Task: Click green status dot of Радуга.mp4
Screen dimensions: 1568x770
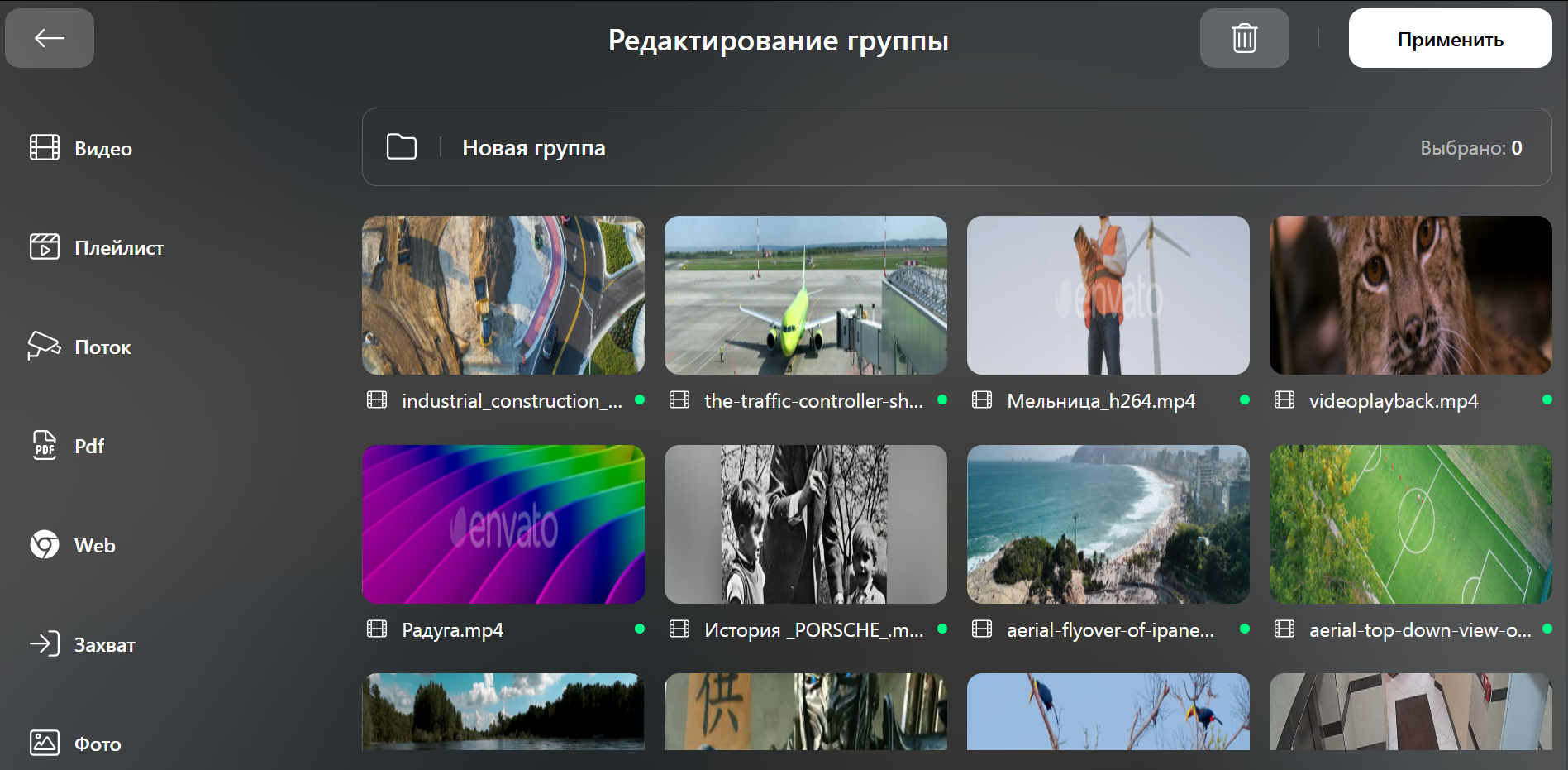Action: coord(640,629)
